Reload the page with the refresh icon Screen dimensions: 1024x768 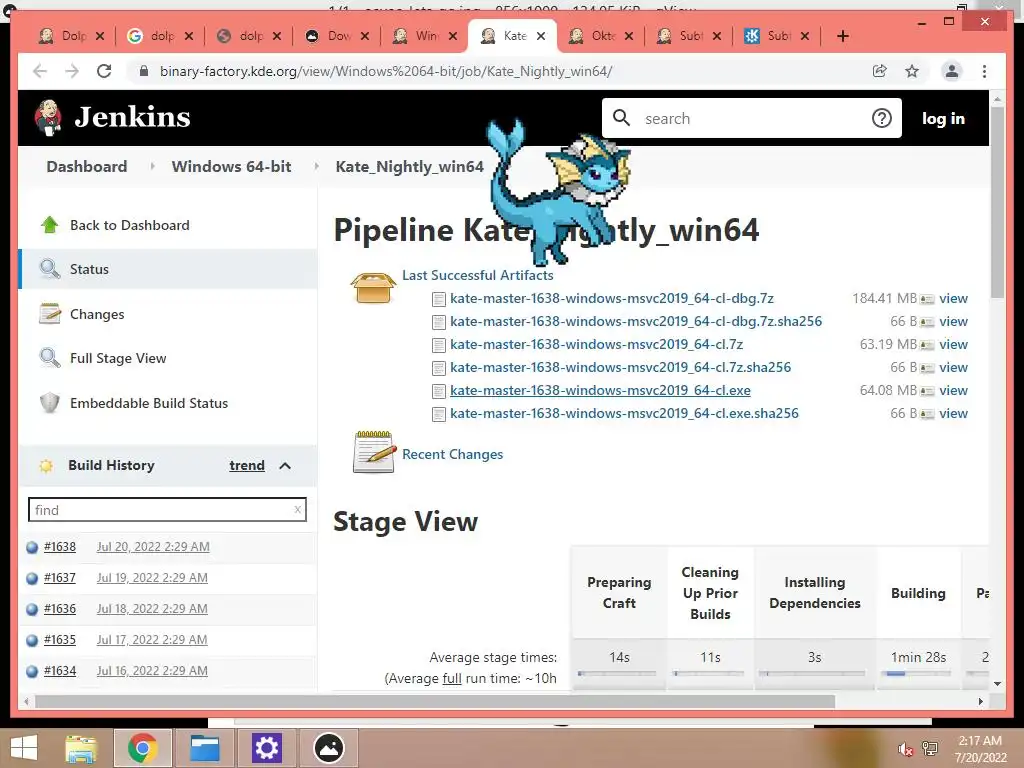104,71
